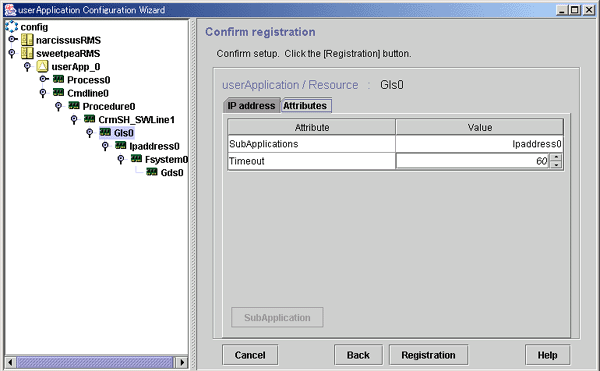Select the sweetpeaRMS label in tree
Screen dimensions: 600x371
click(68, 54)
